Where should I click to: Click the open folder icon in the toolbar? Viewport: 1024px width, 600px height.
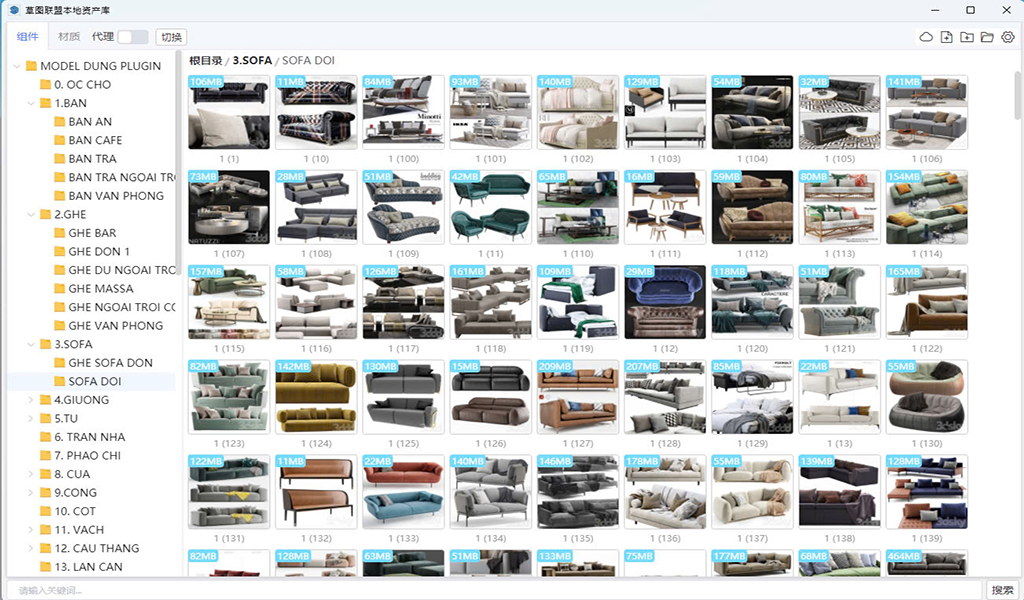(x=987, y=37)
